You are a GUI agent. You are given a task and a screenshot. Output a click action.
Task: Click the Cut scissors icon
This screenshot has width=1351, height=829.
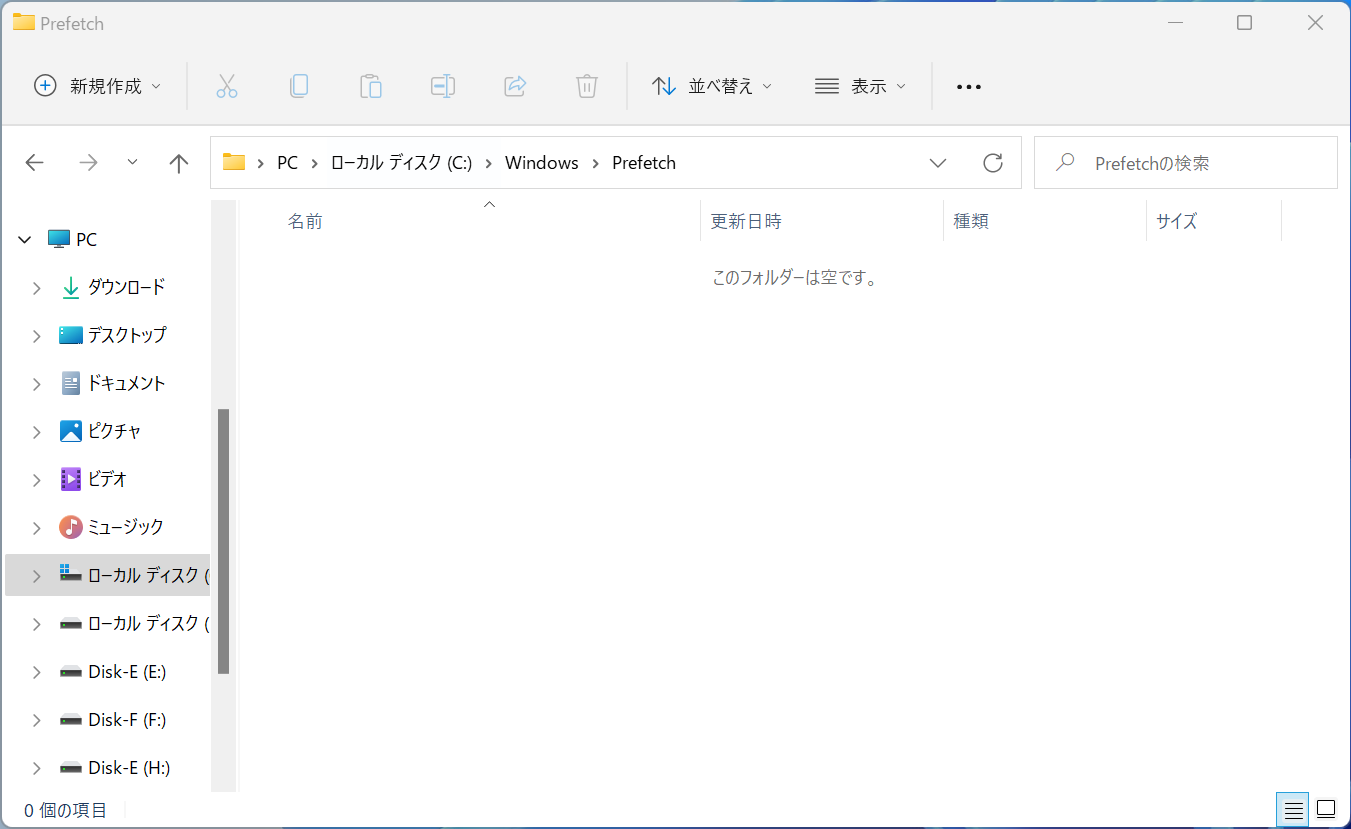pyautogui.click(x=227, y=86)
